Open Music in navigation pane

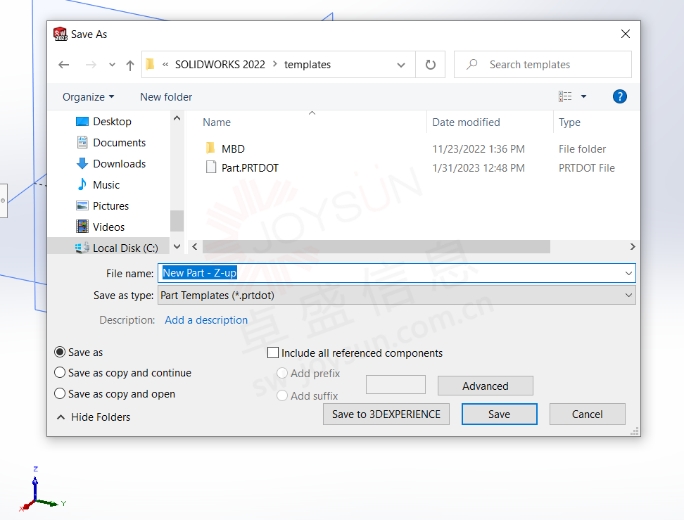(x=106, y=185)
